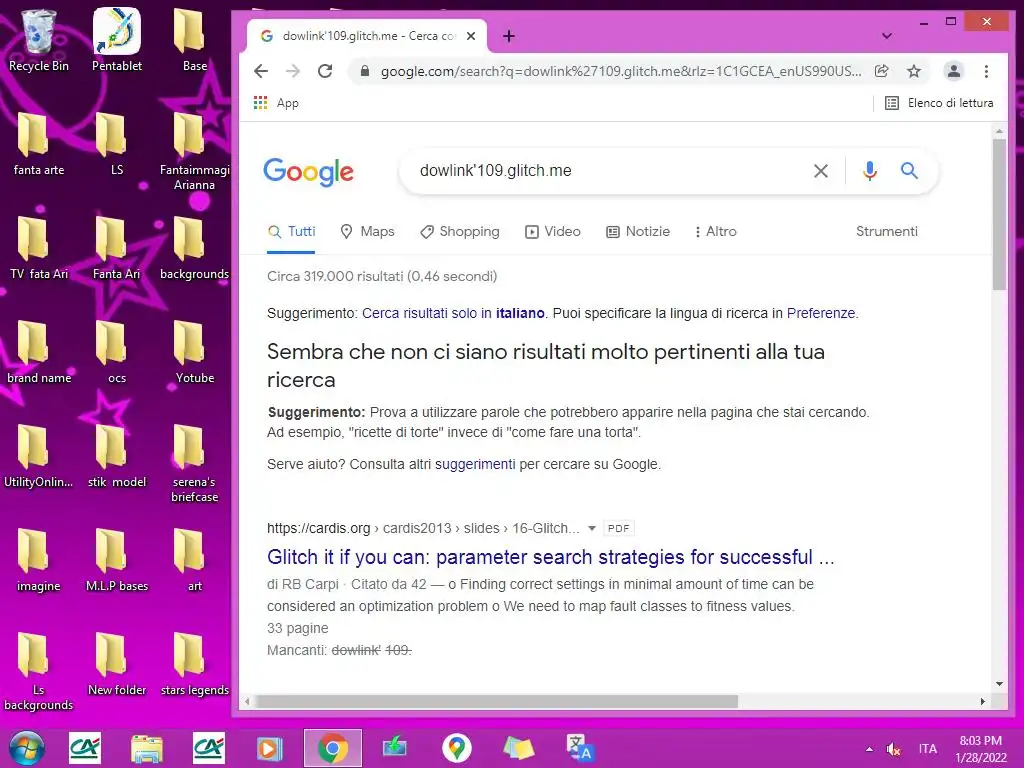Select the Base folder on desktop
The image size is (1024, 768).
(x=195, y=40)
